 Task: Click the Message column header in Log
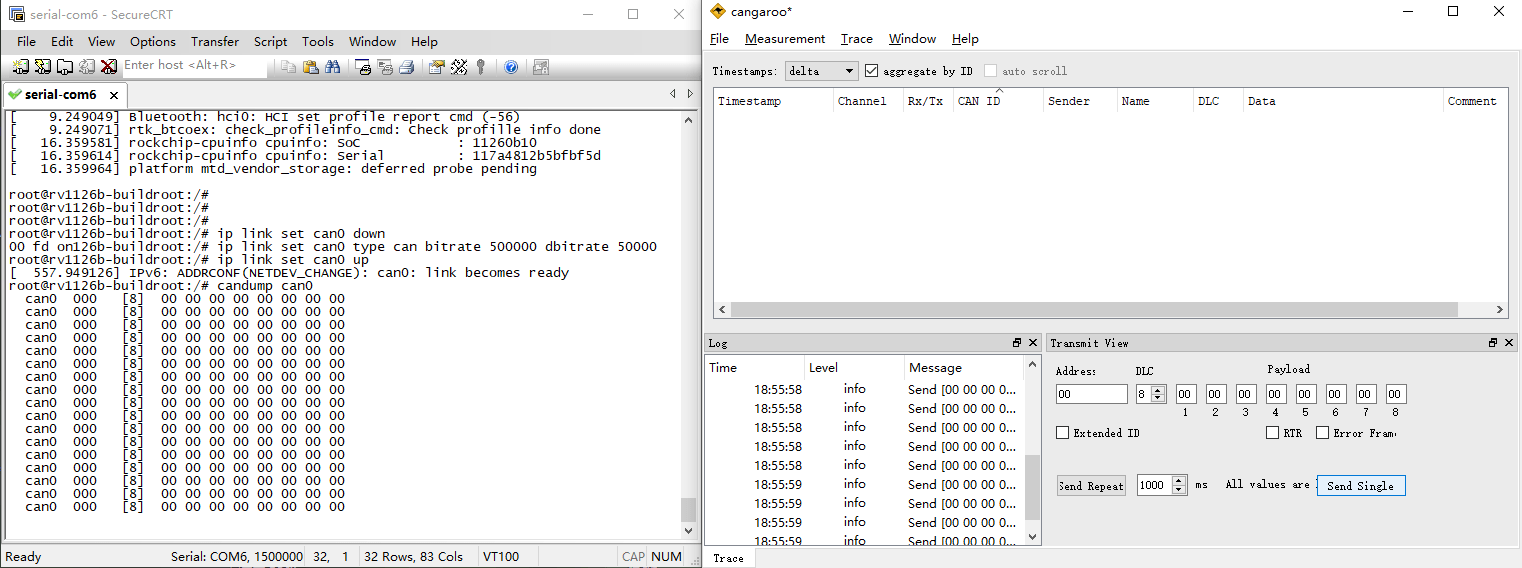(x=964, y=367)
